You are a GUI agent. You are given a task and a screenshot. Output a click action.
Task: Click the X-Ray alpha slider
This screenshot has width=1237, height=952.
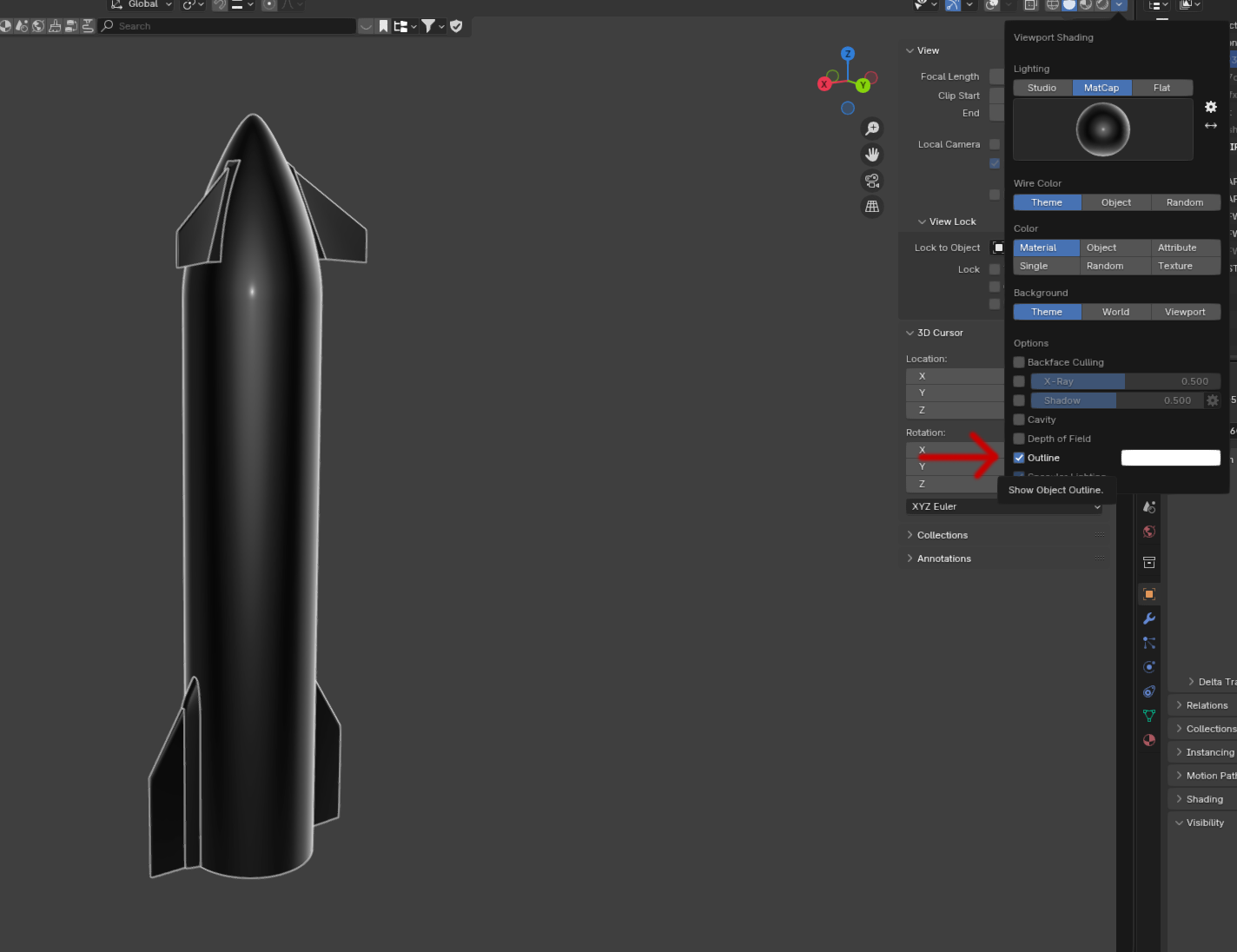[x=1126, y=381]
